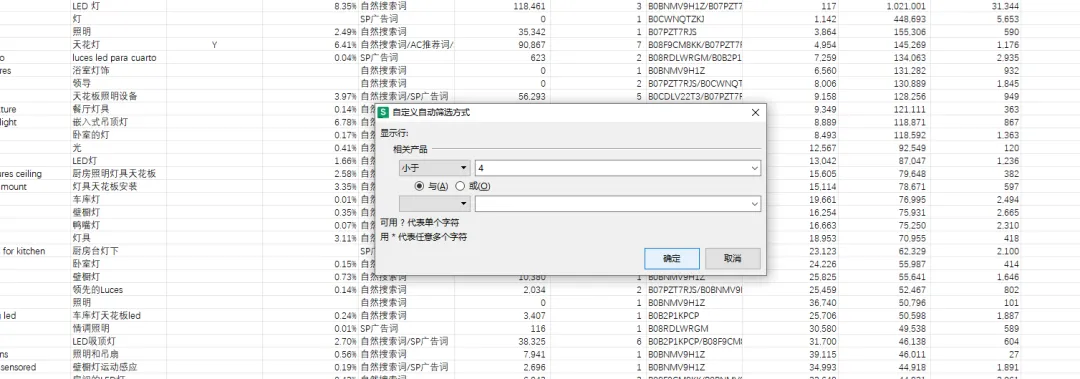Select the value cell 23,123
The height and width of the screenshot is (379, 1080).
pyautogui.click(x=822, y=252)
